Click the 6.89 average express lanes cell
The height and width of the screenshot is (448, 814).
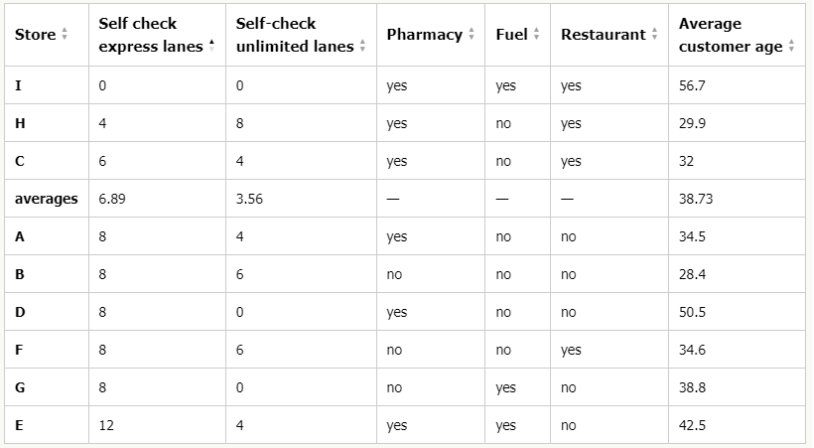coord(157,199)
